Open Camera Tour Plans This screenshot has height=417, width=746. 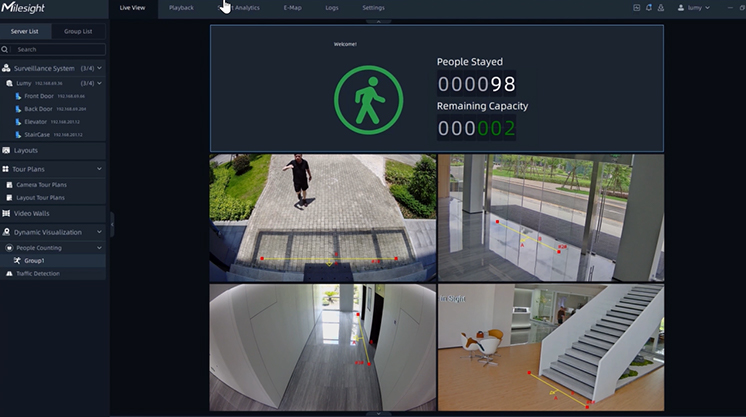click(x=40, y=185)
